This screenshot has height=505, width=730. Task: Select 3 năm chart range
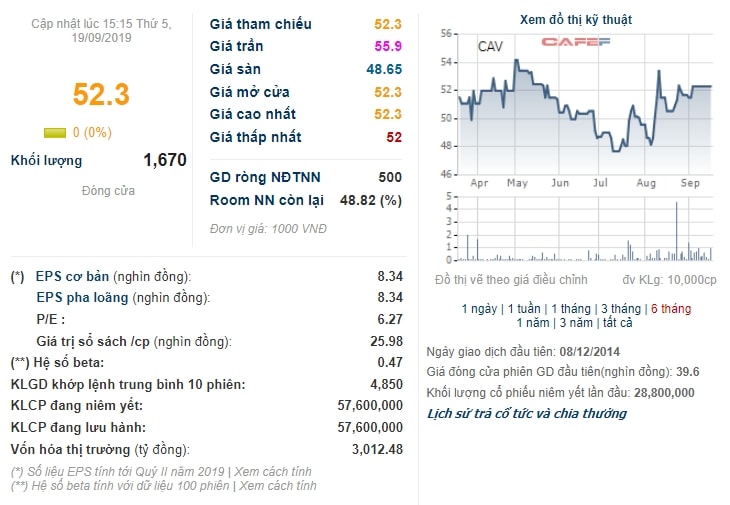[x=576, y=323]
